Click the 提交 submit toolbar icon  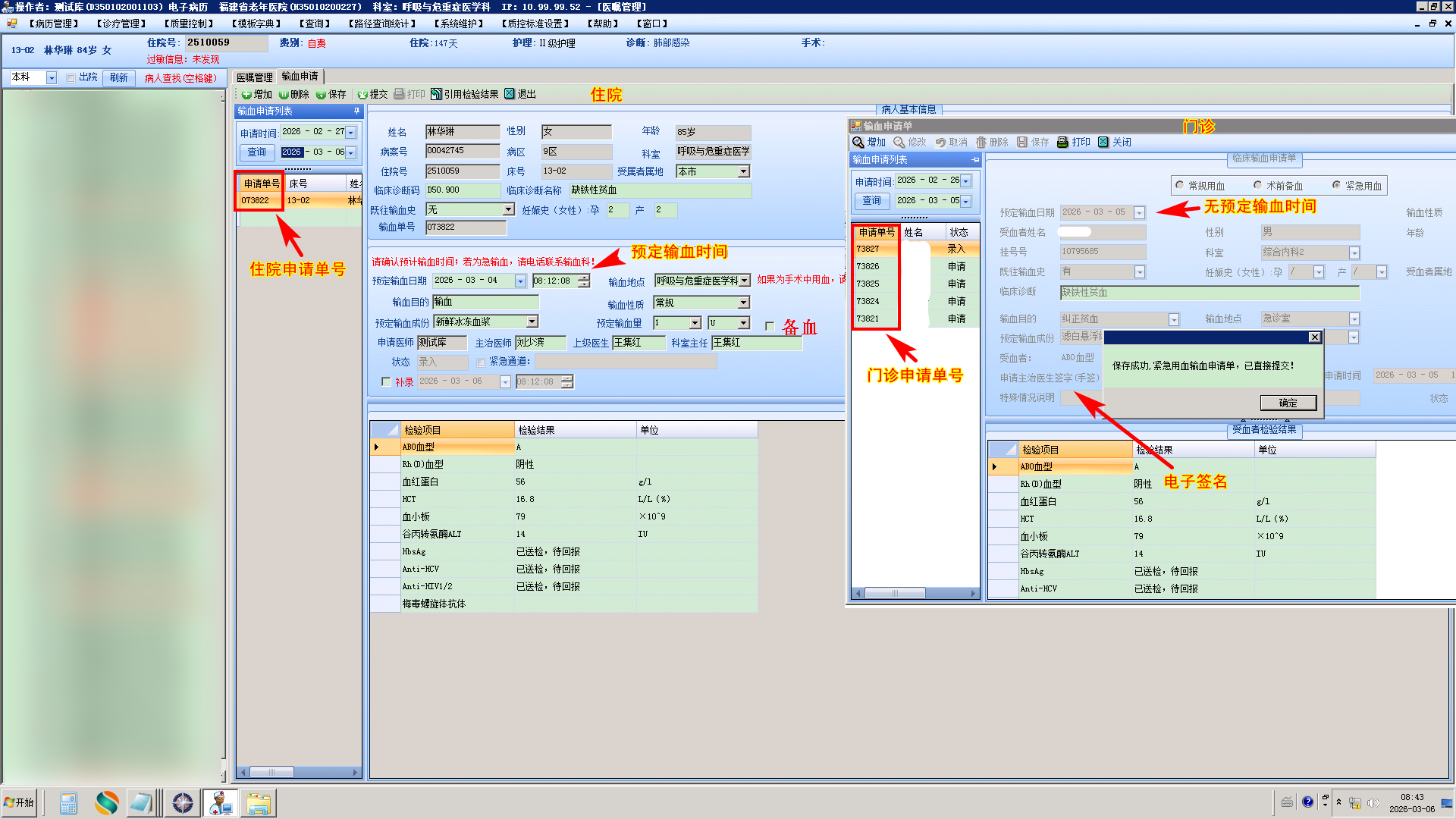[362, 94]
